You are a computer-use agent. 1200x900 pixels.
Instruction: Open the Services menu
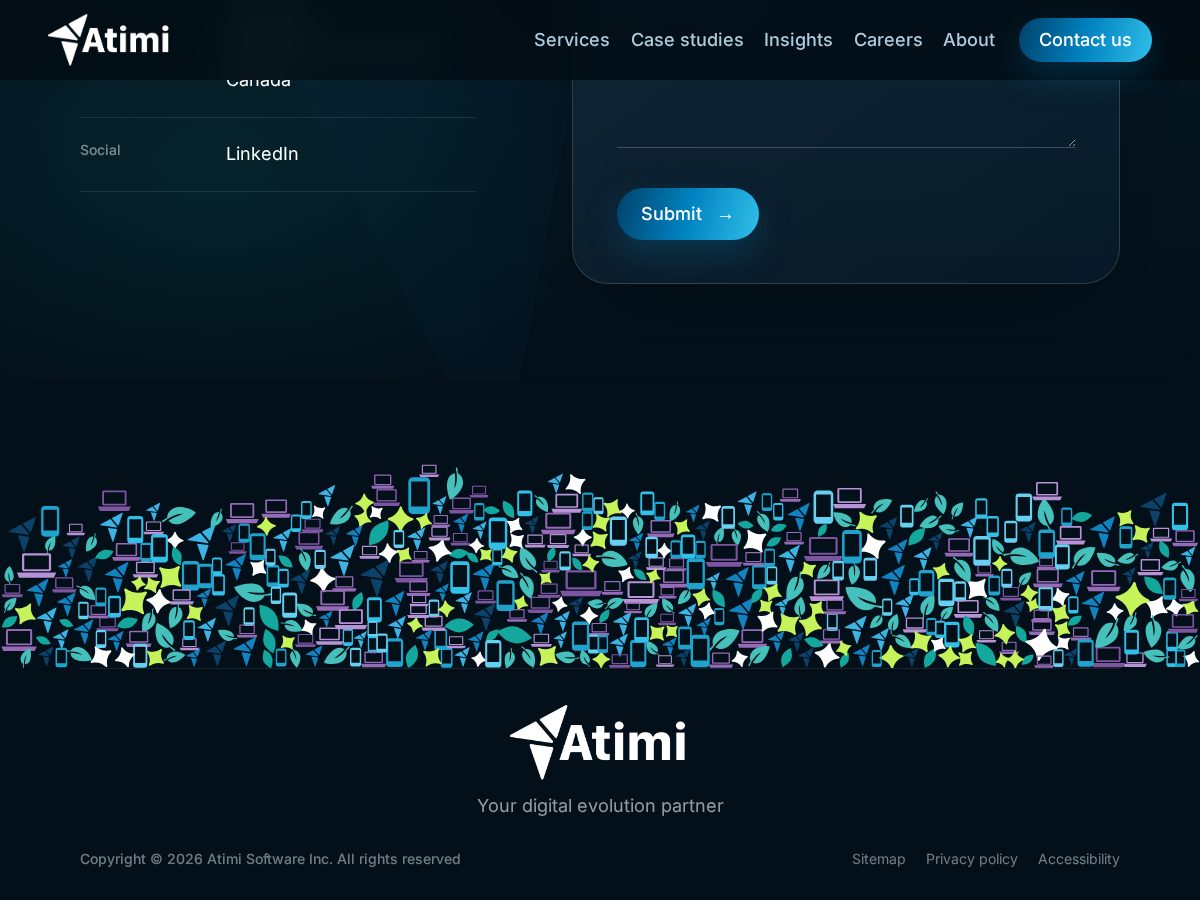(571, 40)
